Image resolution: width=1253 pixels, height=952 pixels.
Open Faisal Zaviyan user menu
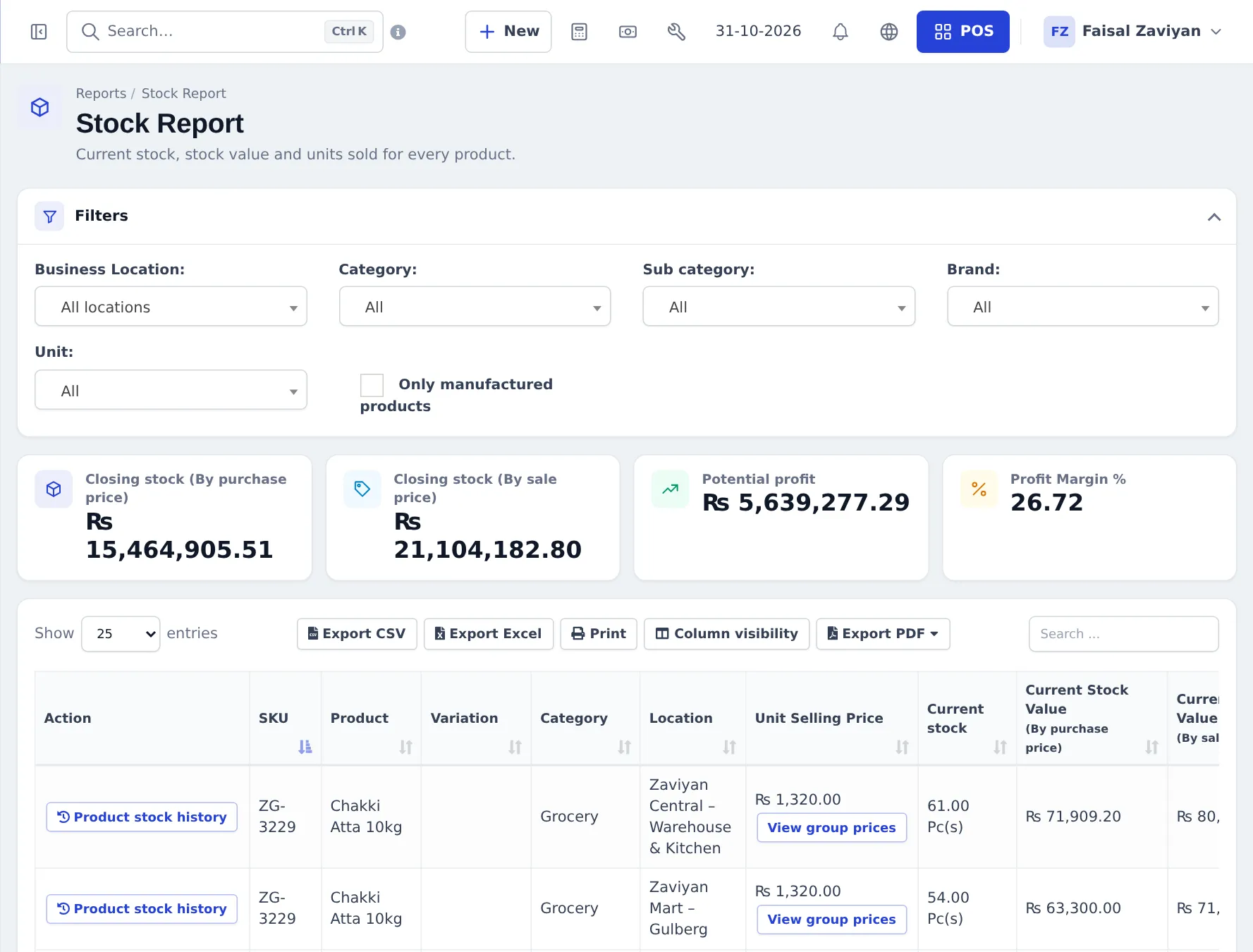point(1132,32)
